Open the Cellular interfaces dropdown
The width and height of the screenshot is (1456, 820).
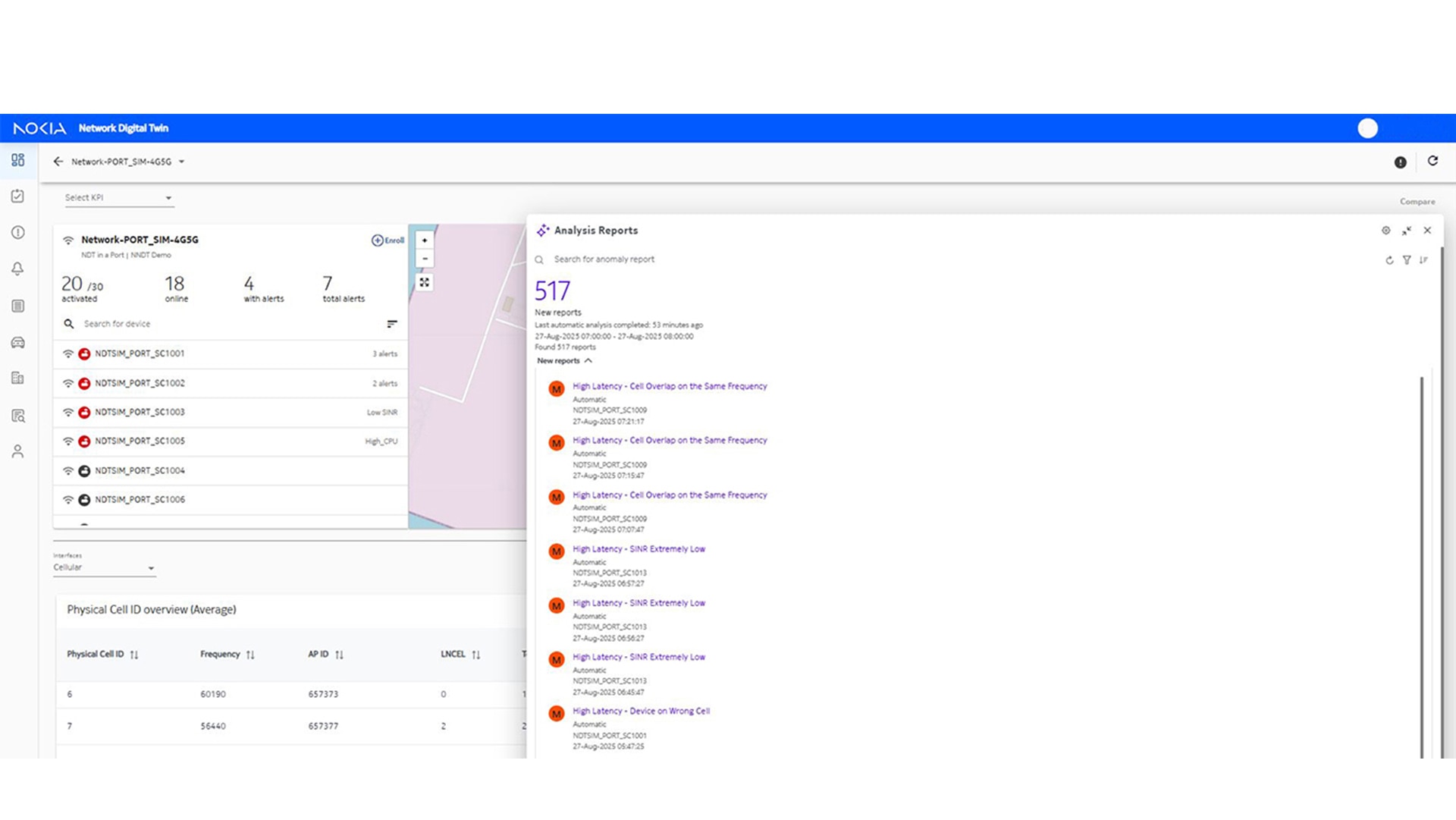coord(104,567)
